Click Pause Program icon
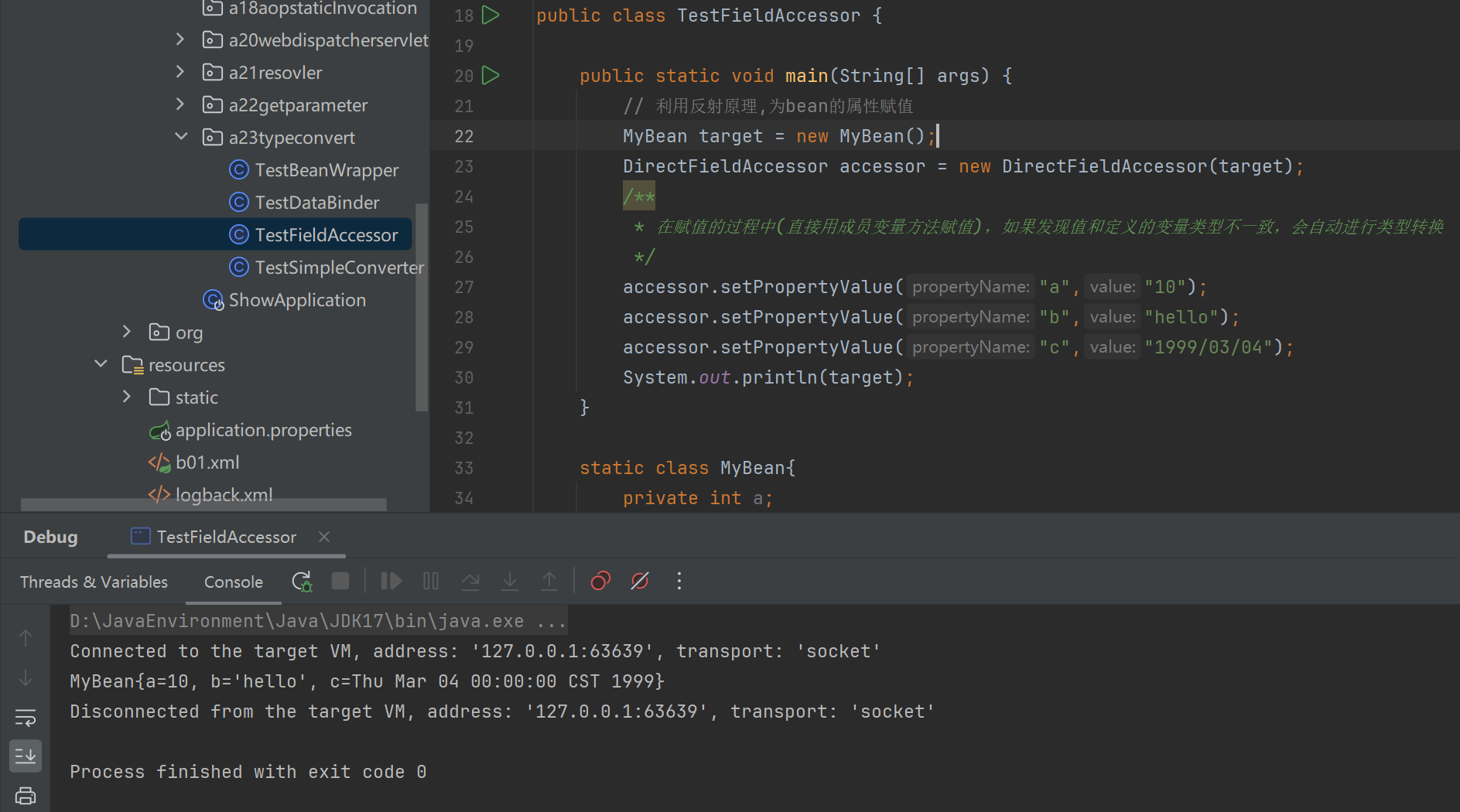 tap(431, 582)
